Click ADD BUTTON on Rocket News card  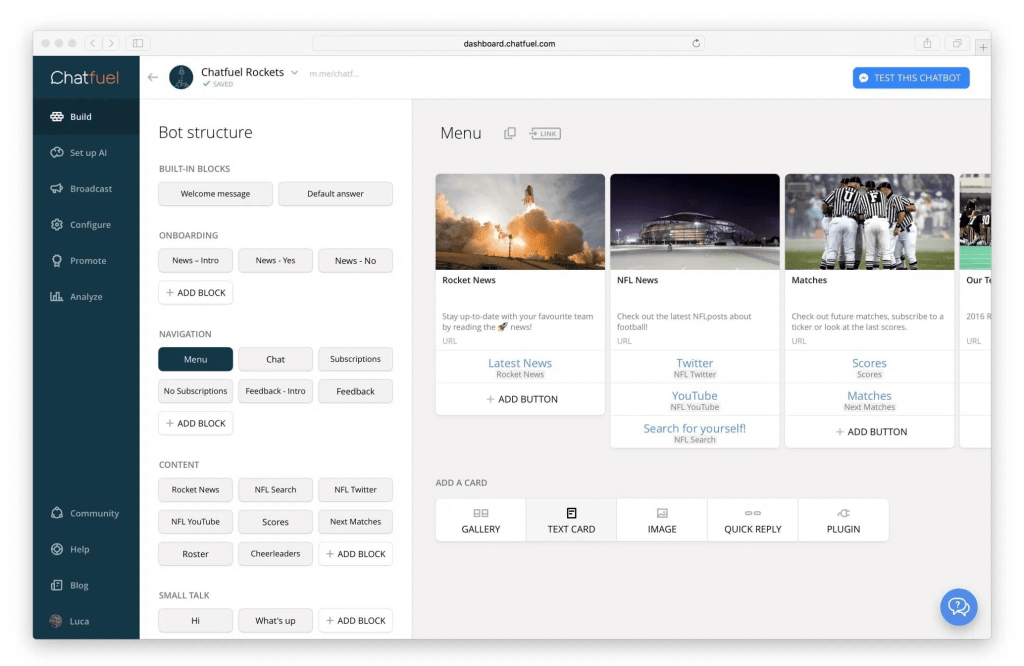click(x=520, y=399)
